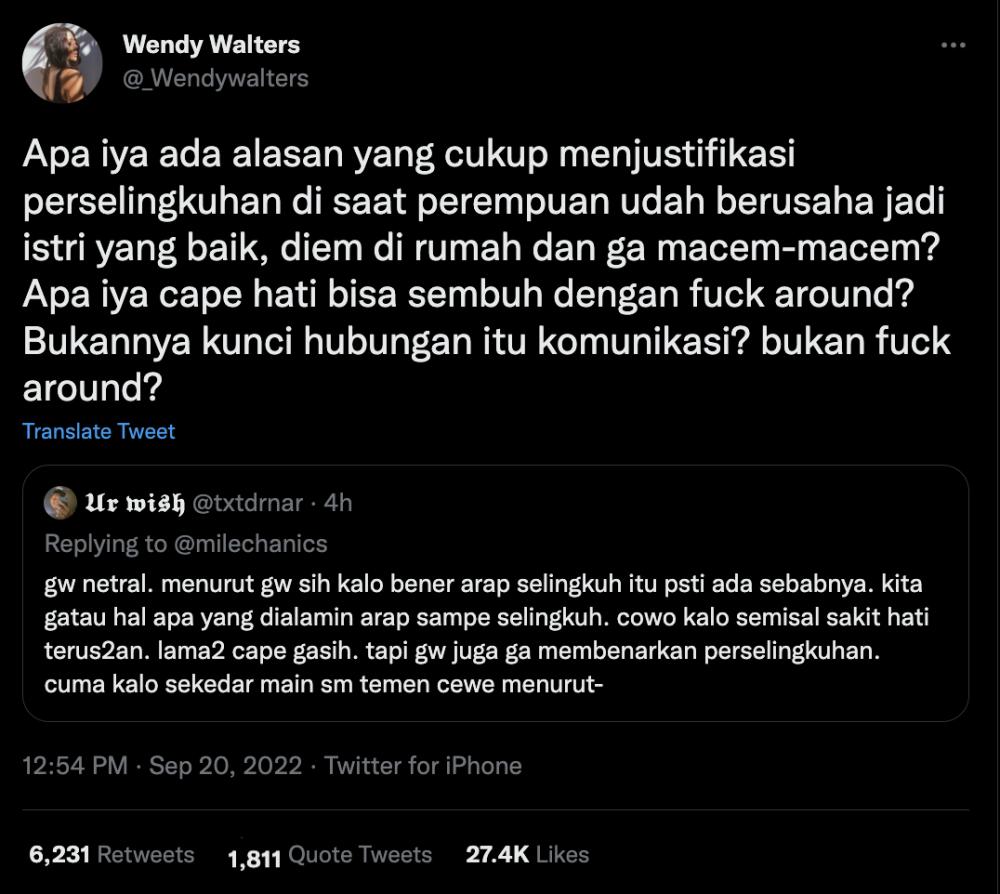The height and width of the screenshot is (894, 1000).
Task: Click Wendy Walters' profile avatar
Action: tap(62, 63)
